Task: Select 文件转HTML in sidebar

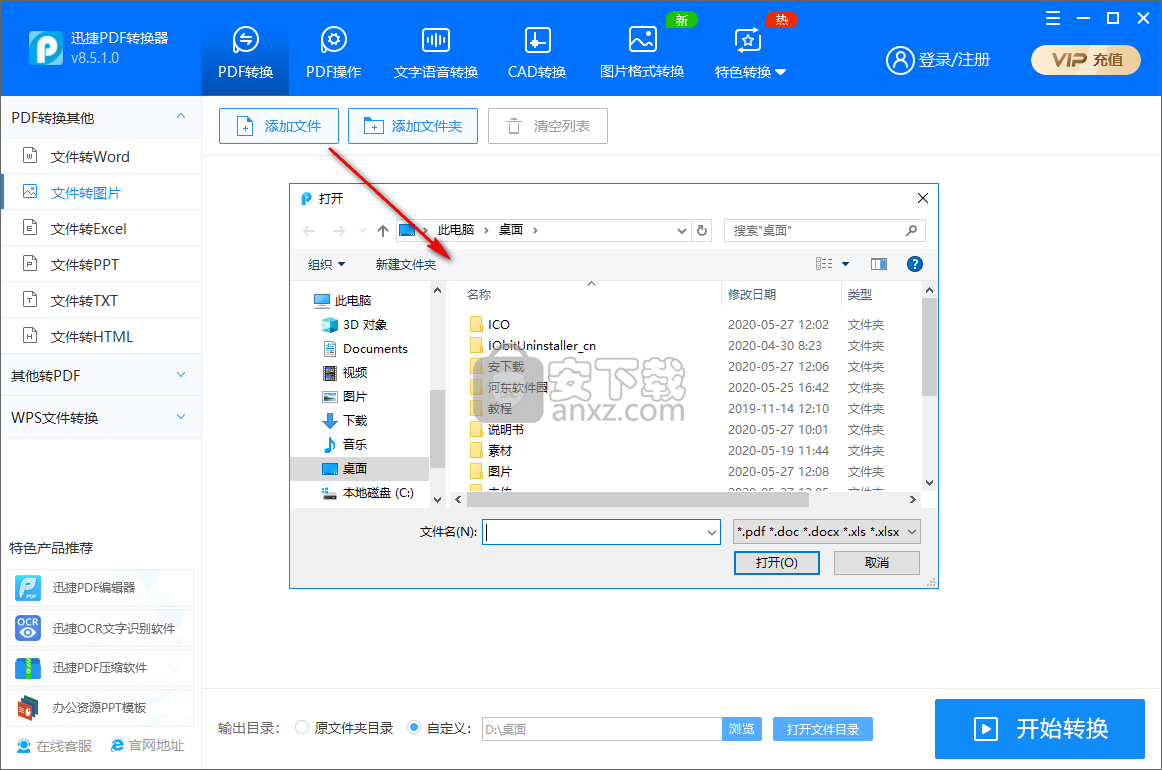Action: coord(101,336)
